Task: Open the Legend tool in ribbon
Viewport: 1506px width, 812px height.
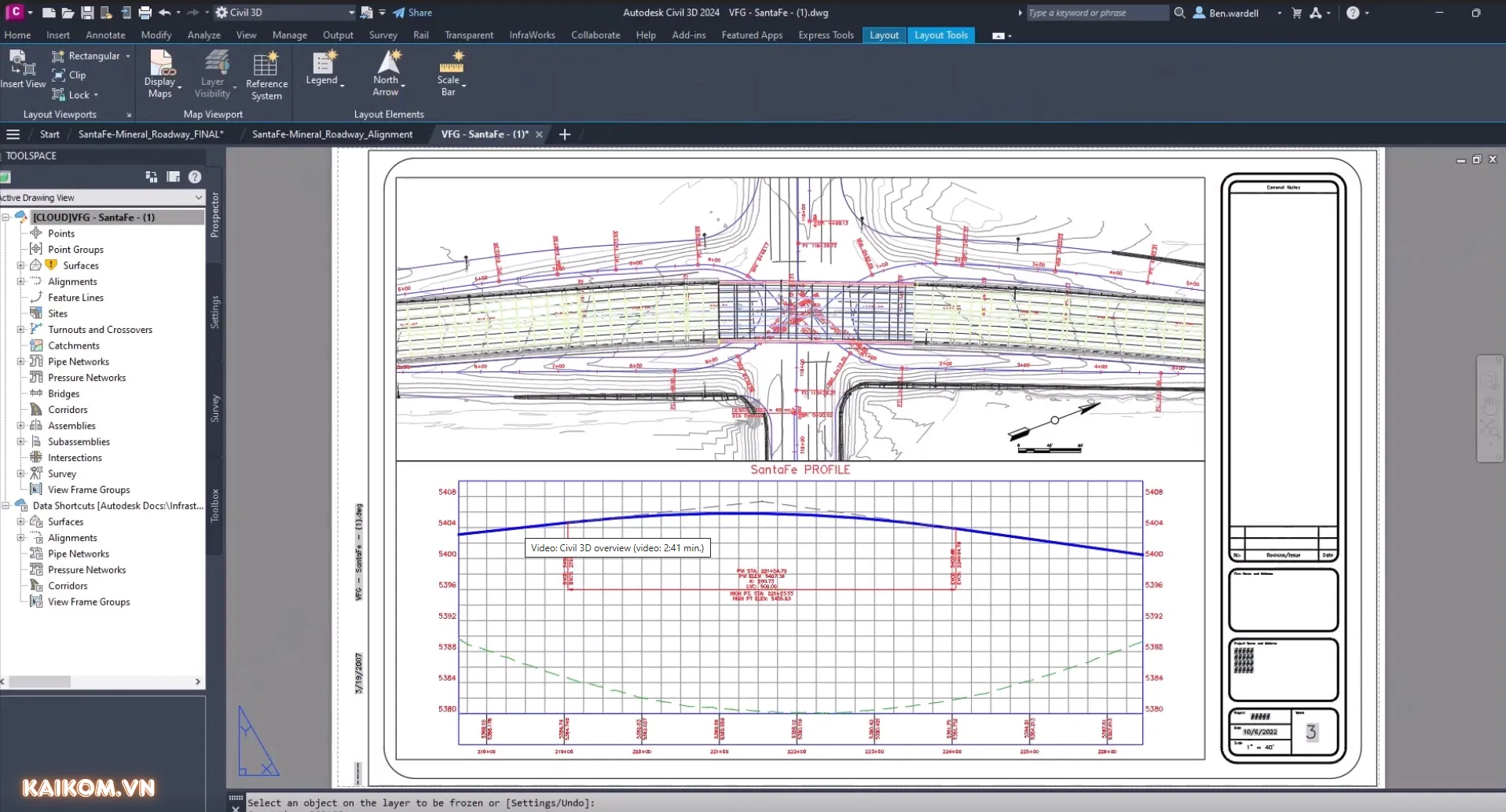Action: [323, 64]
